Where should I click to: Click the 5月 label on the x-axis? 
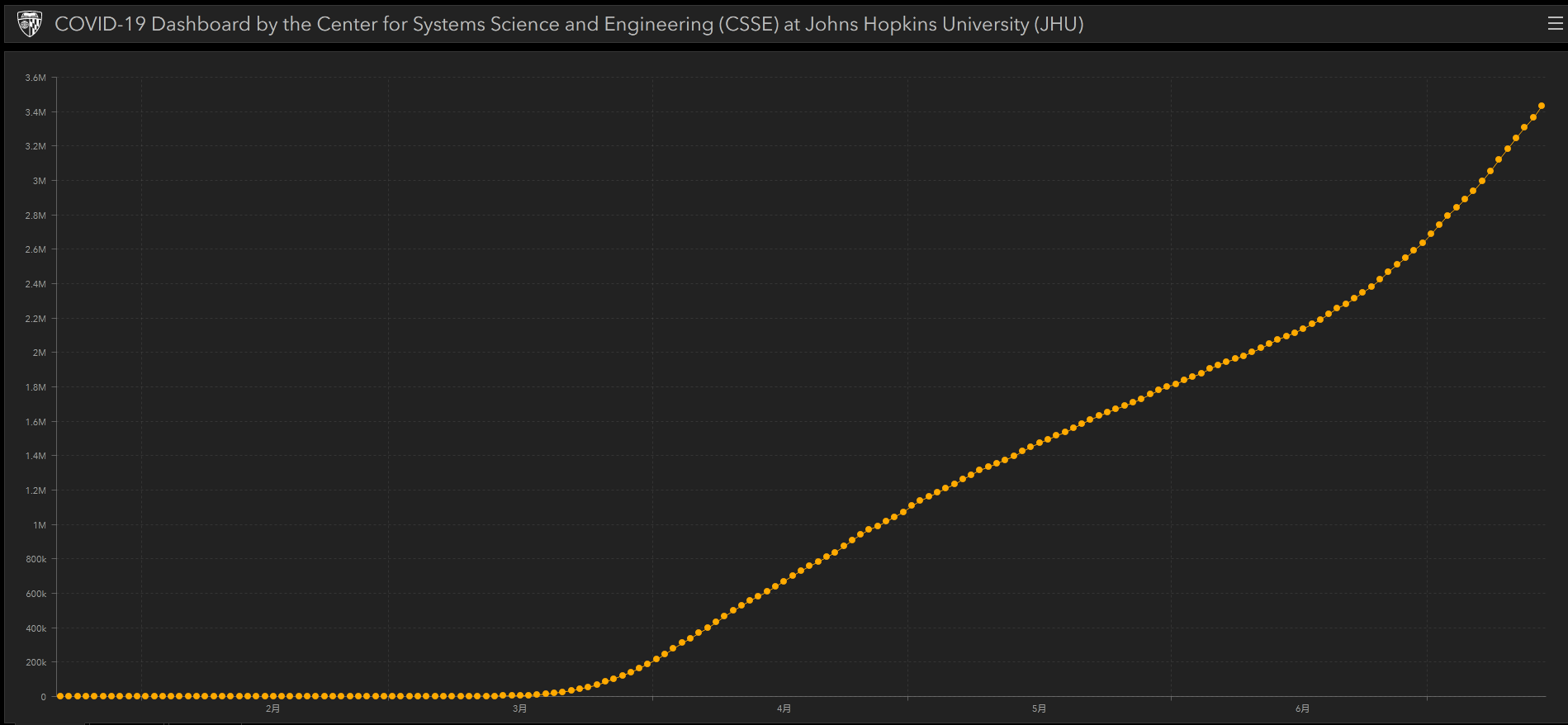(1039, 708)
